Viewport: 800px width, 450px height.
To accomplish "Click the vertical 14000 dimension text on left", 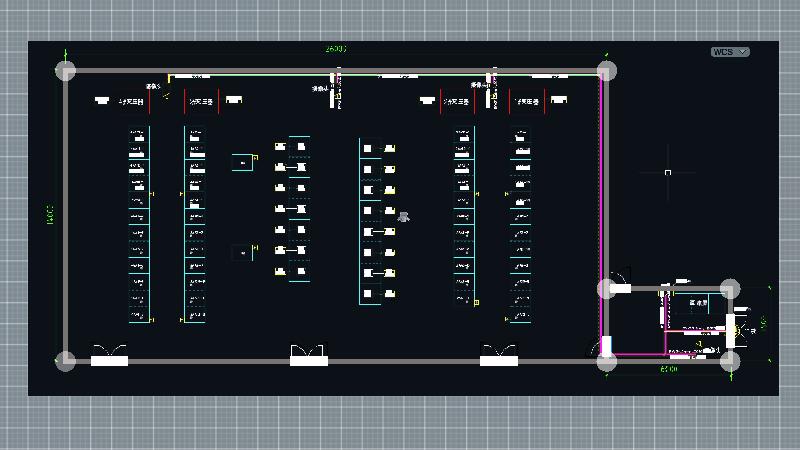I will pos(49,215).
